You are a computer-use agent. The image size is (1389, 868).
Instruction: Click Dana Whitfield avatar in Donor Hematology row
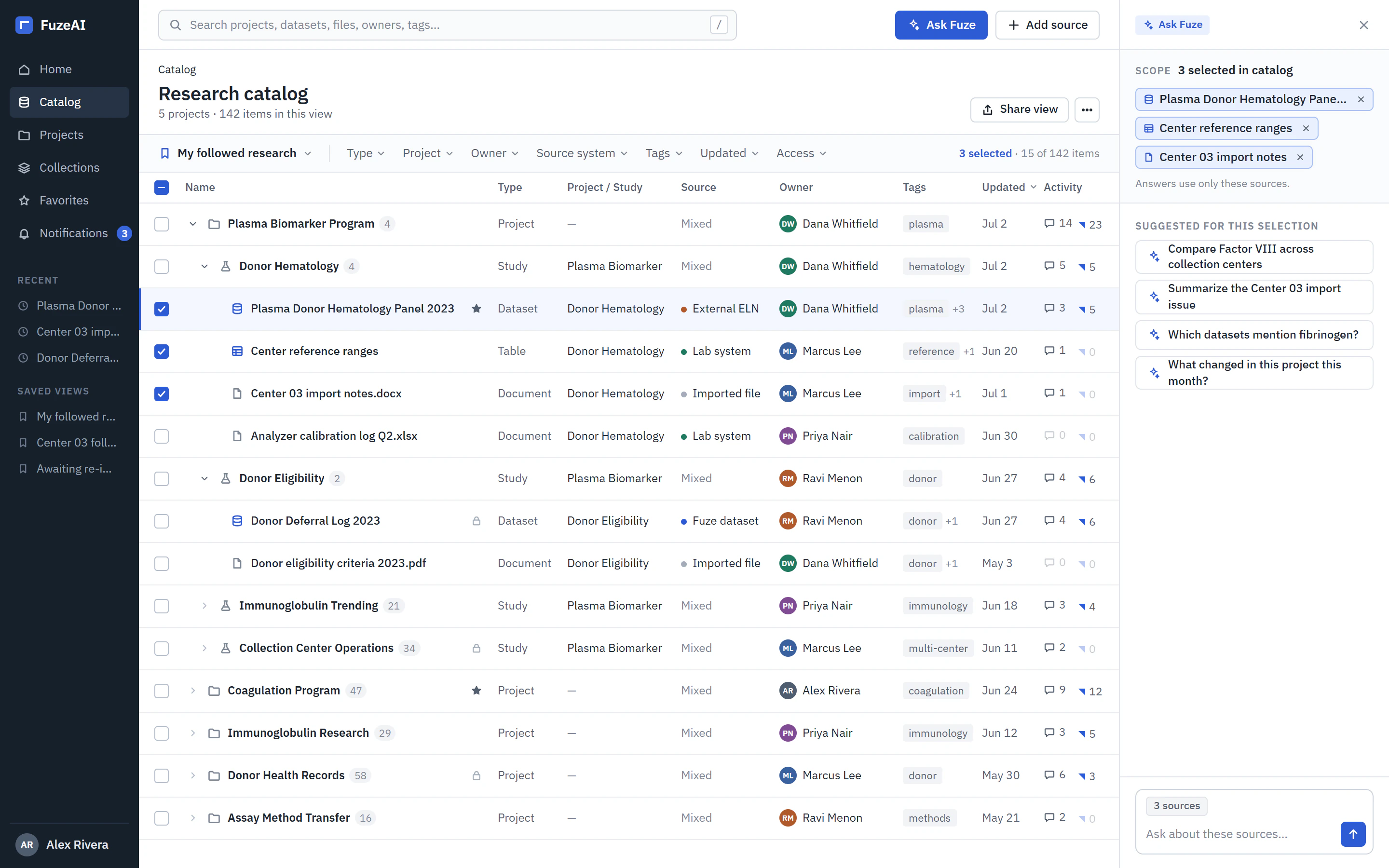(x=788, y=266)
